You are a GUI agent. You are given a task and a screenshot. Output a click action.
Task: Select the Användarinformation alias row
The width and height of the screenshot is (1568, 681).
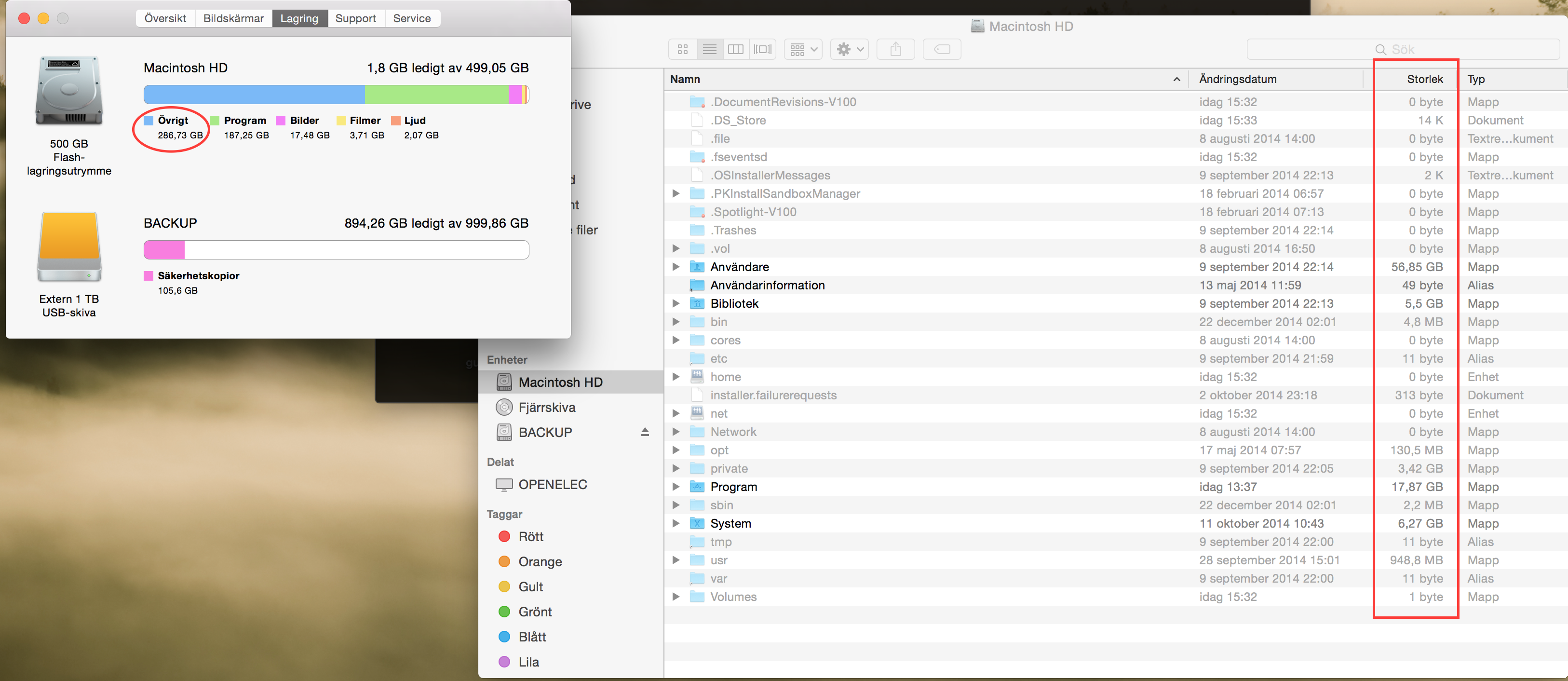(x=1116, y=285)
